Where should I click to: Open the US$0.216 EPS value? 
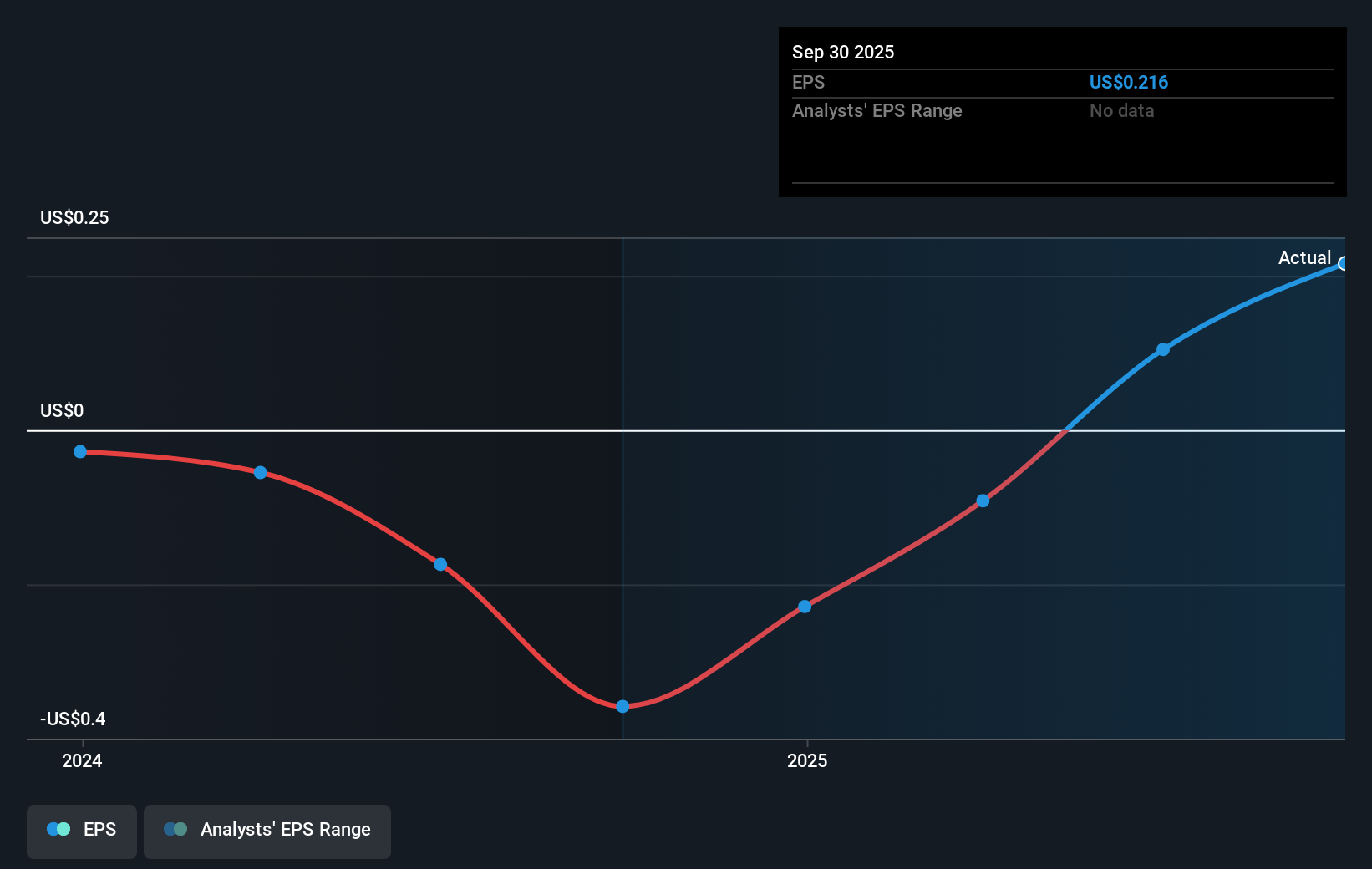[1129, 82]
